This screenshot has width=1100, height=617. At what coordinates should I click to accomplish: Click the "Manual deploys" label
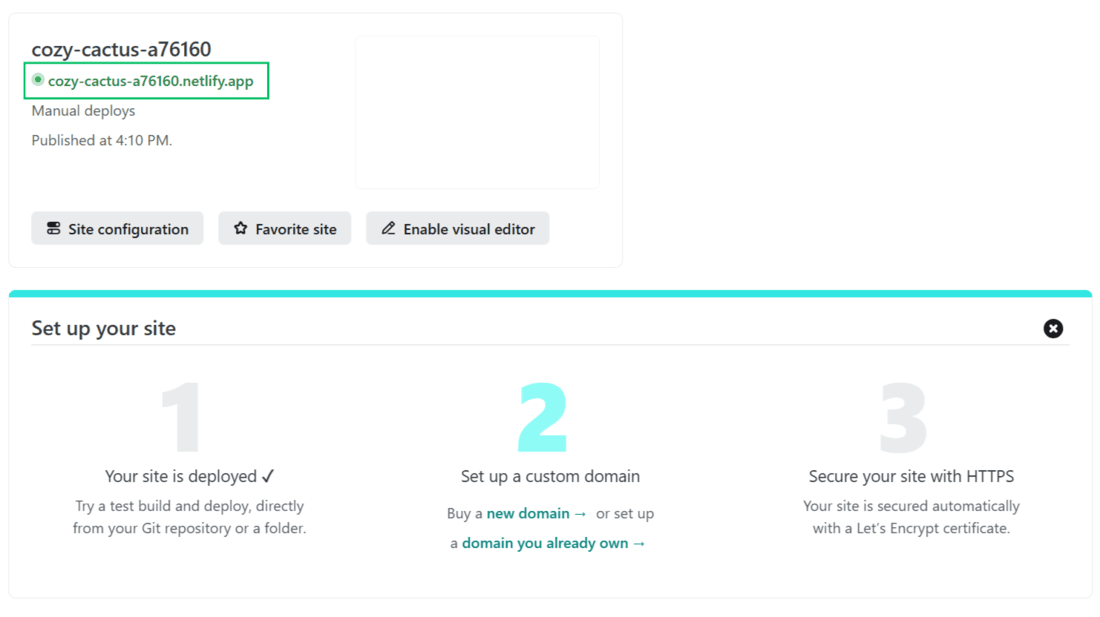click(83, 111)
